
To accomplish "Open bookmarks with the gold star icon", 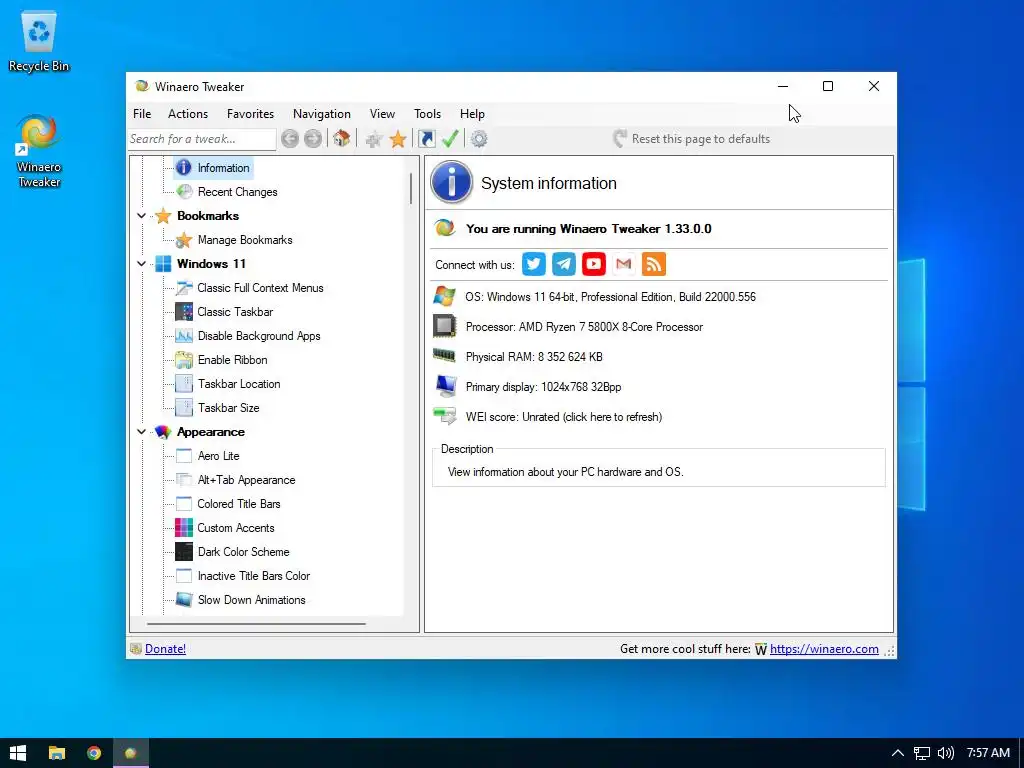I will pos(398,139).
